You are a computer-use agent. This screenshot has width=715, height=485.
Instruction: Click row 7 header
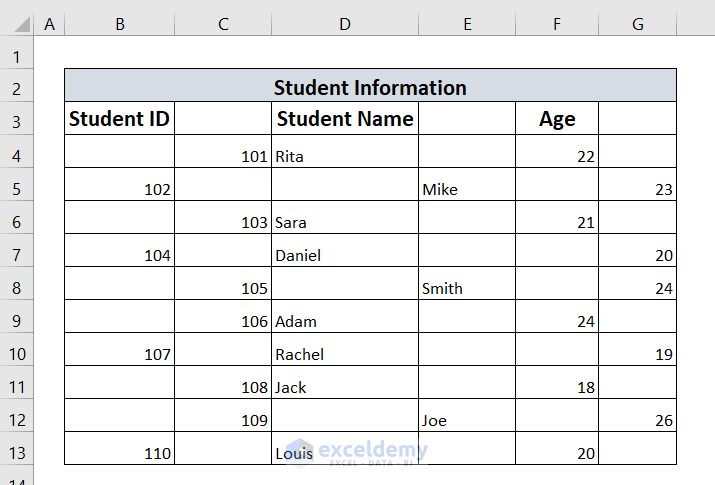[x=17, y=255]
